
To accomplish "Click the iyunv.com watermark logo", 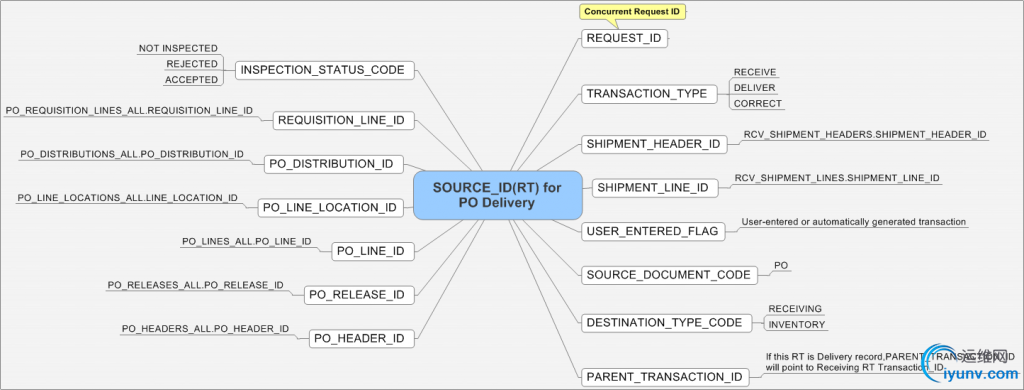I will [x=973, y=363].
